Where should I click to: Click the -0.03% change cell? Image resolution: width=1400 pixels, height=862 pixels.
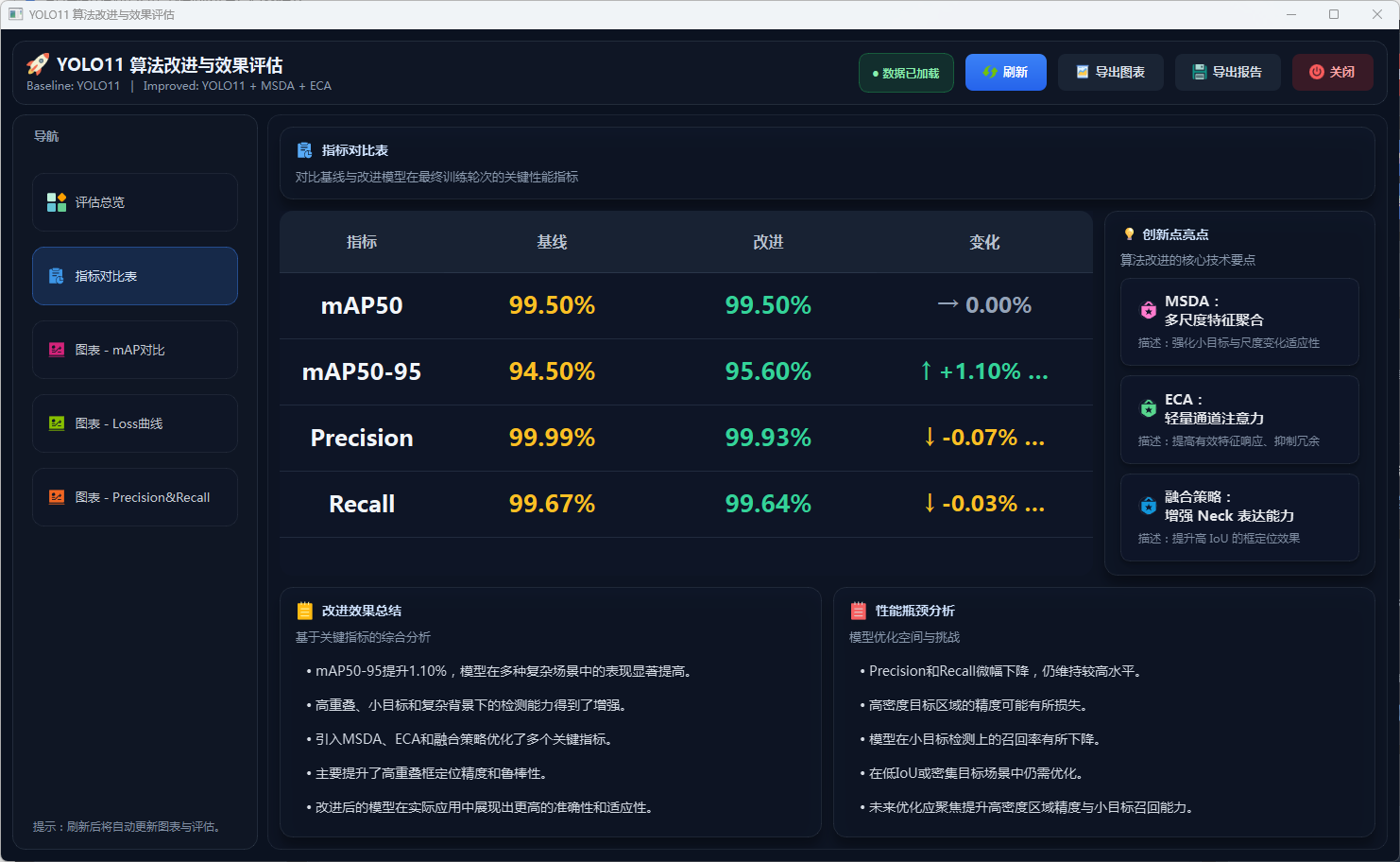point(984,504)
